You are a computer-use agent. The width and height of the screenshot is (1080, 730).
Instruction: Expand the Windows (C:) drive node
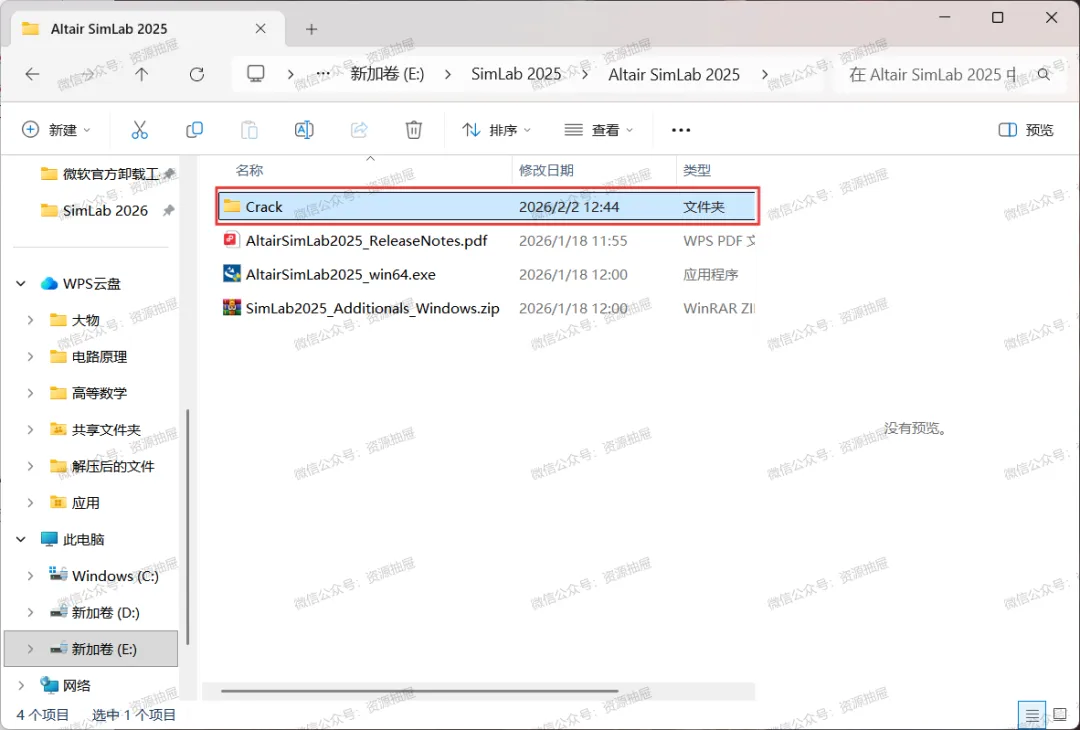pyautogui.click(x=30, y=576)
